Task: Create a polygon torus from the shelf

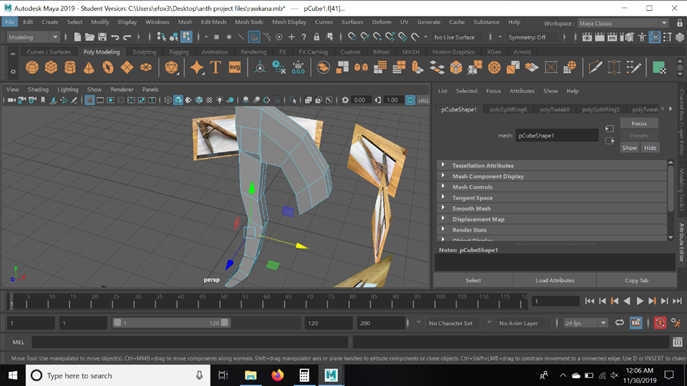Action: coord(108,67)
